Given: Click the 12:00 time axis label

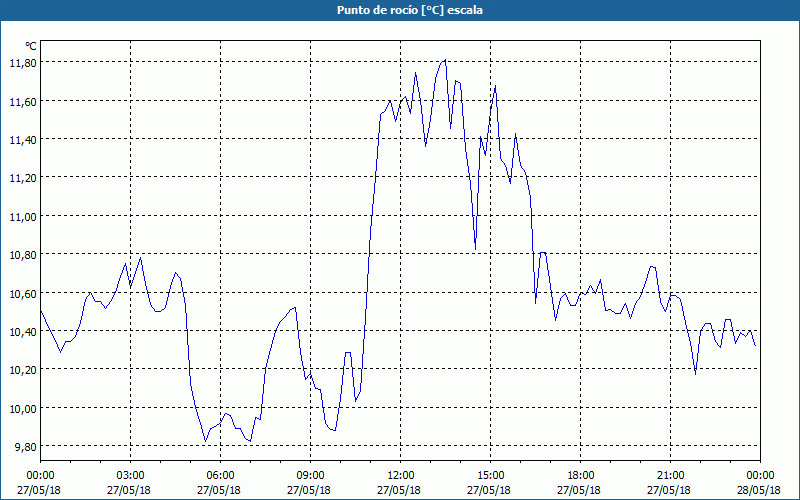Looking at the screenshot, I should coord(401,476).
